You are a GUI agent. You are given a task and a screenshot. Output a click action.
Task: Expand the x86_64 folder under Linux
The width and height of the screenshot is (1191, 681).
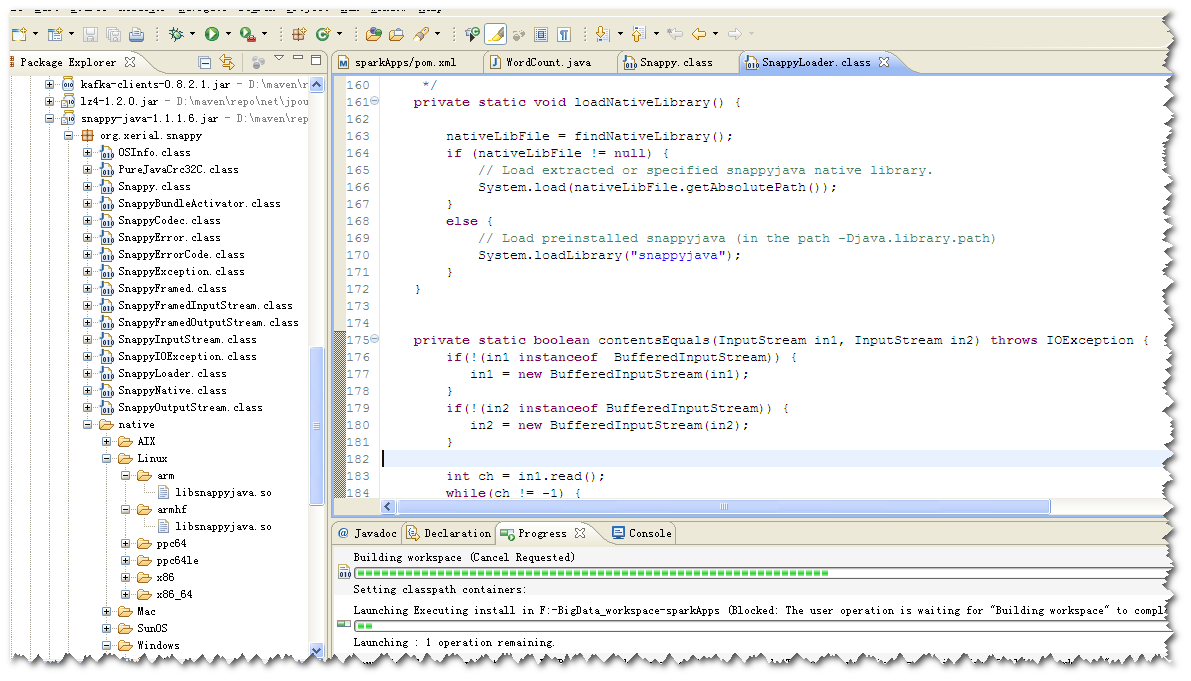[126, 595]
